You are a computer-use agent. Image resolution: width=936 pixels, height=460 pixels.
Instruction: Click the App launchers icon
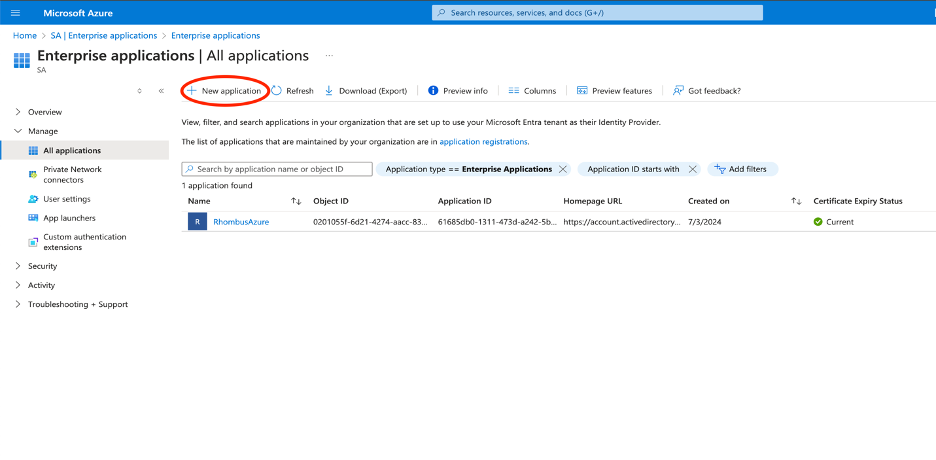pyautogui.click(x=33, y=218)
